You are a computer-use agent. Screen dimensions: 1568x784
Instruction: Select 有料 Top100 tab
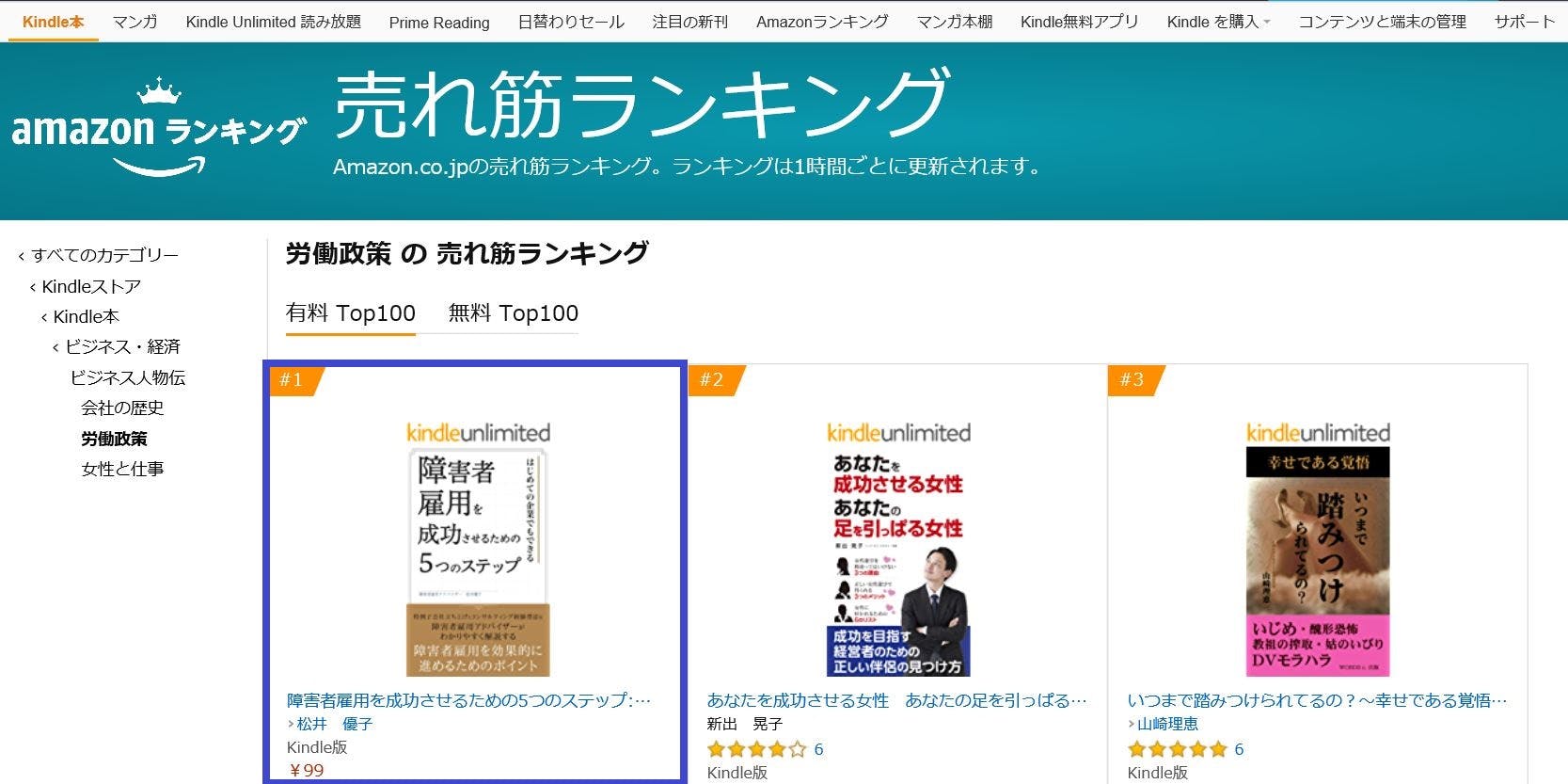(351, 313)
